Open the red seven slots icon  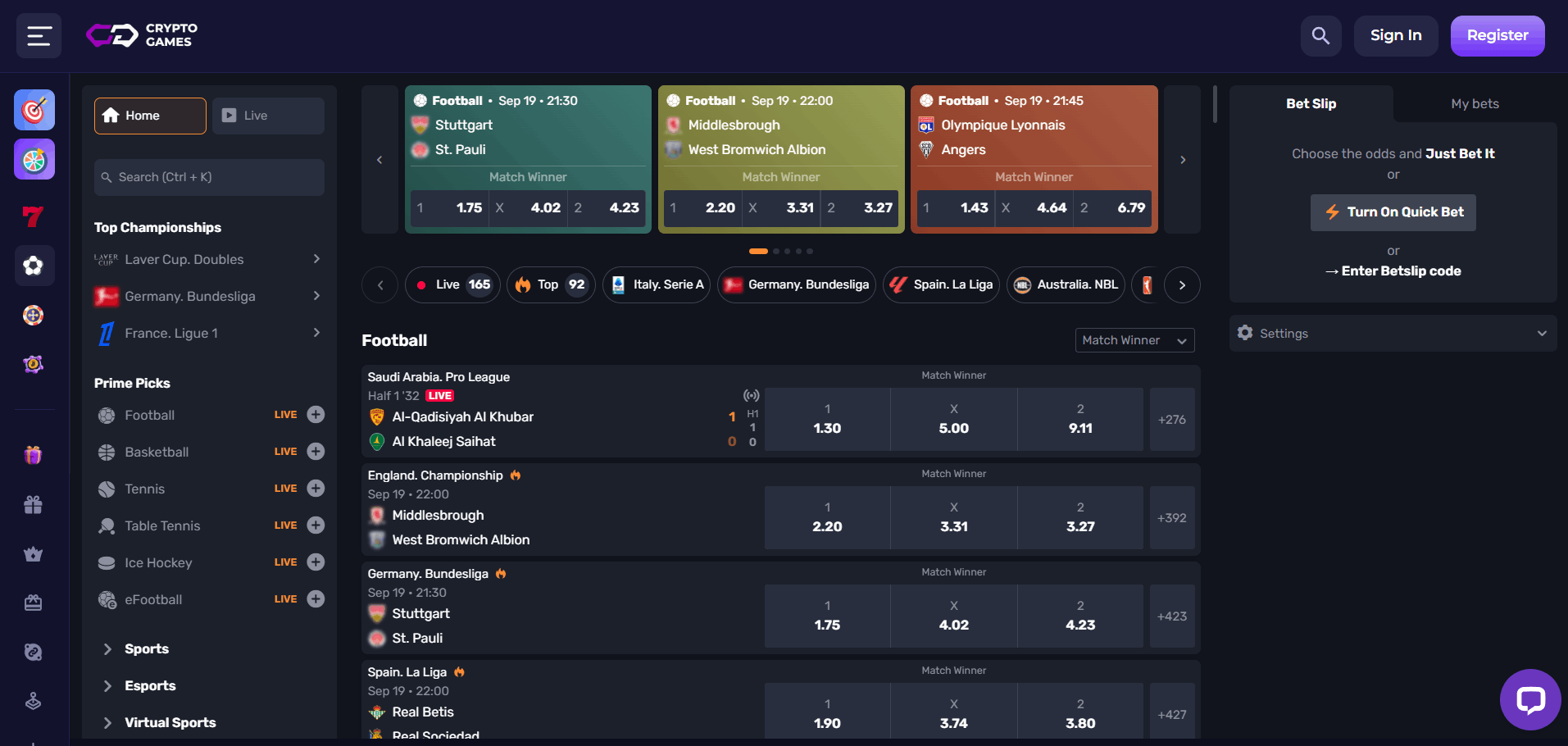click(34, 216)
